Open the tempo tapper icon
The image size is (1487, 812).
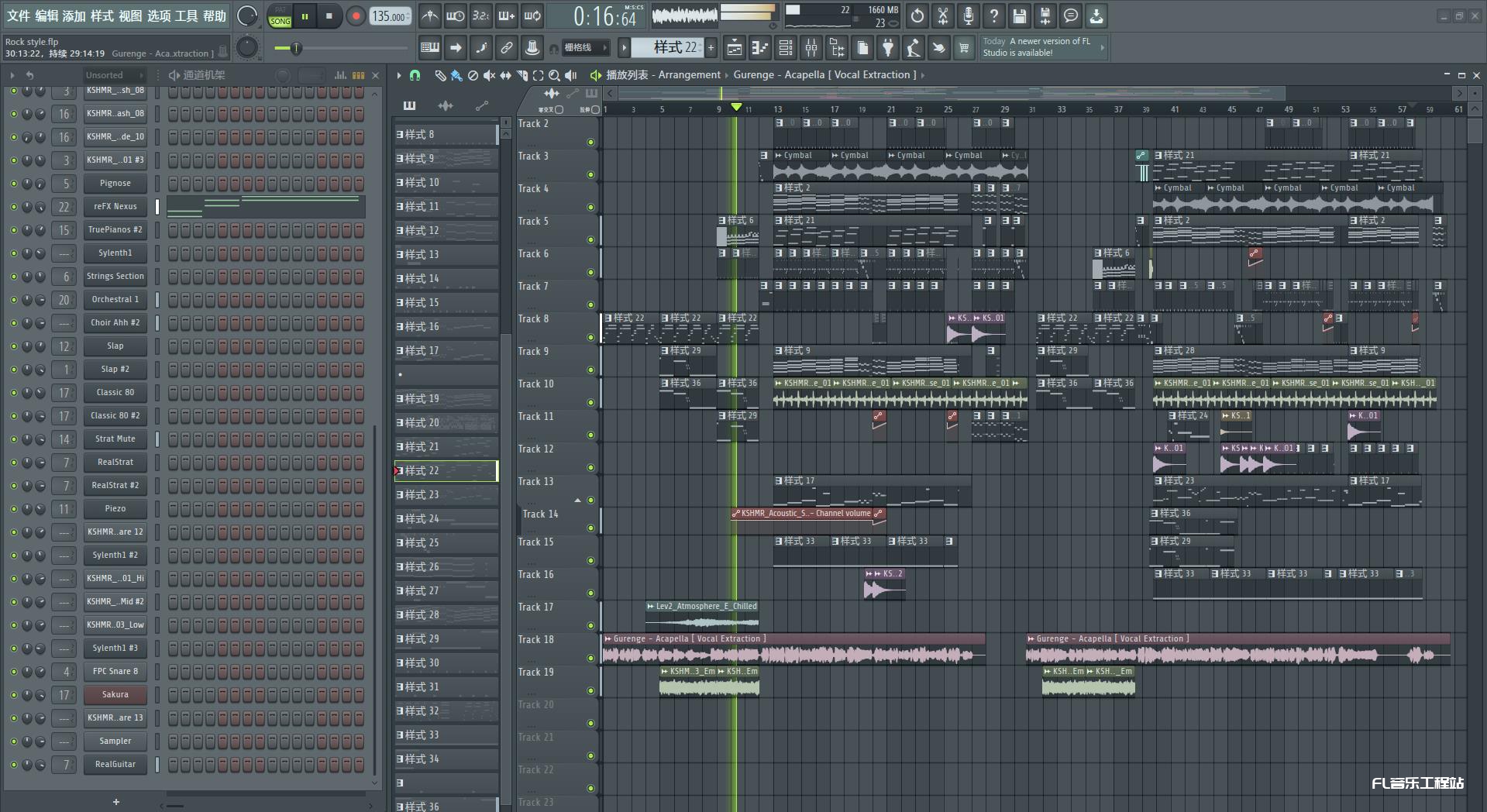(914, 48)
